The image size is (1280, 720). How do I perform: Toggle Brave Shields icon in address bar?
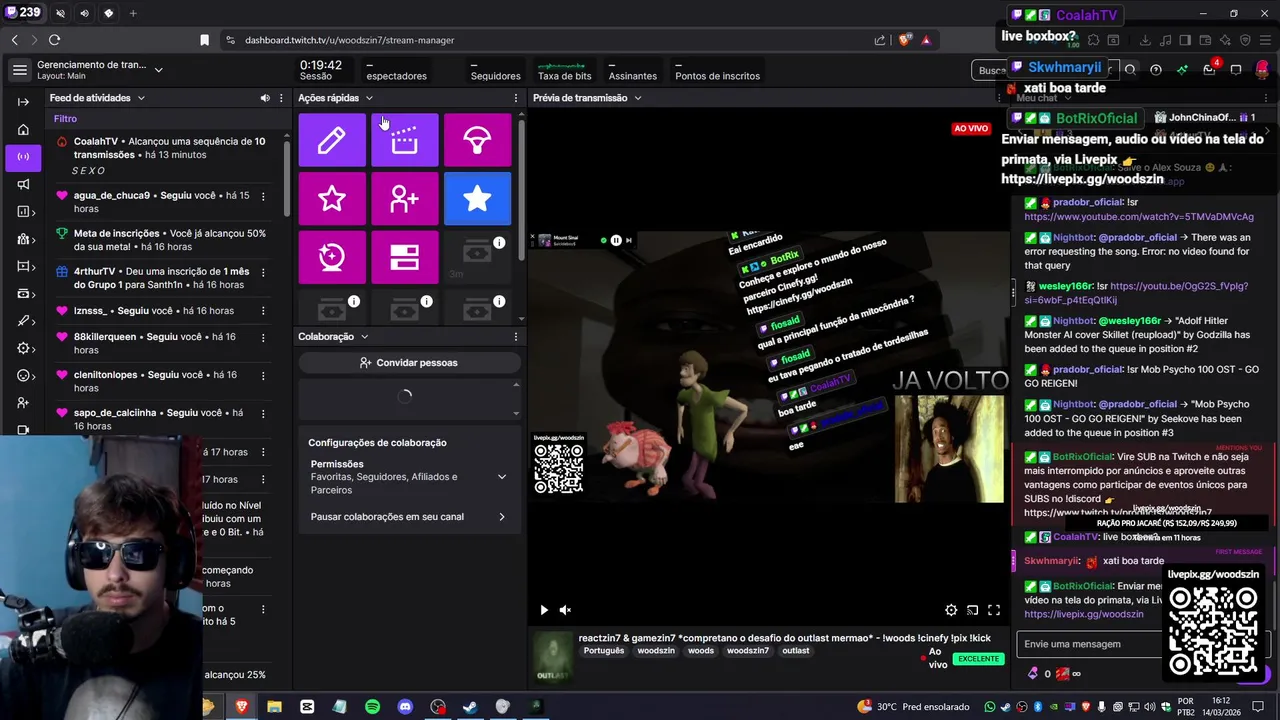(x=905, y=40)
